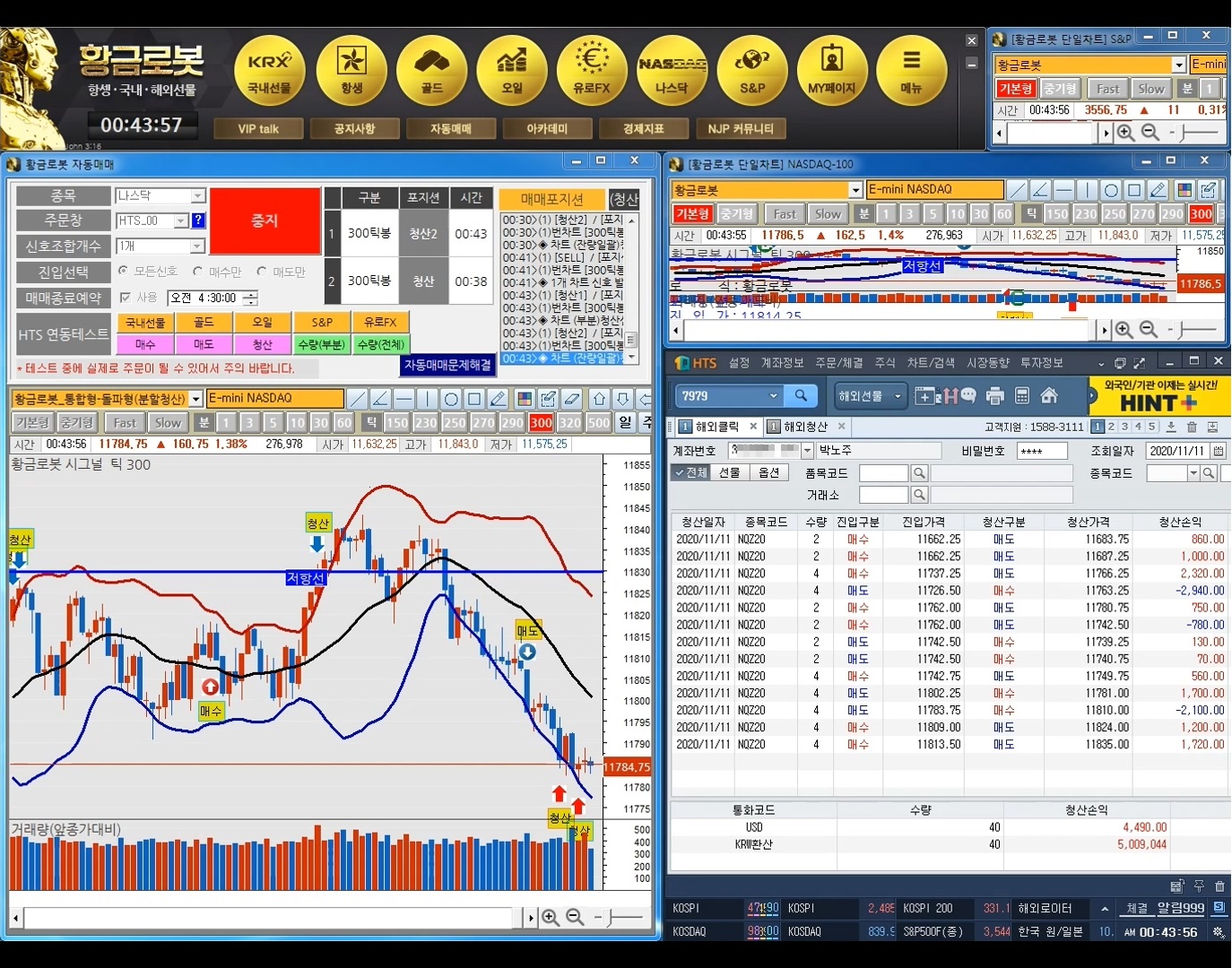Select the horizontal line tool in main chart

pyautogui.click(x=403, y=399)
